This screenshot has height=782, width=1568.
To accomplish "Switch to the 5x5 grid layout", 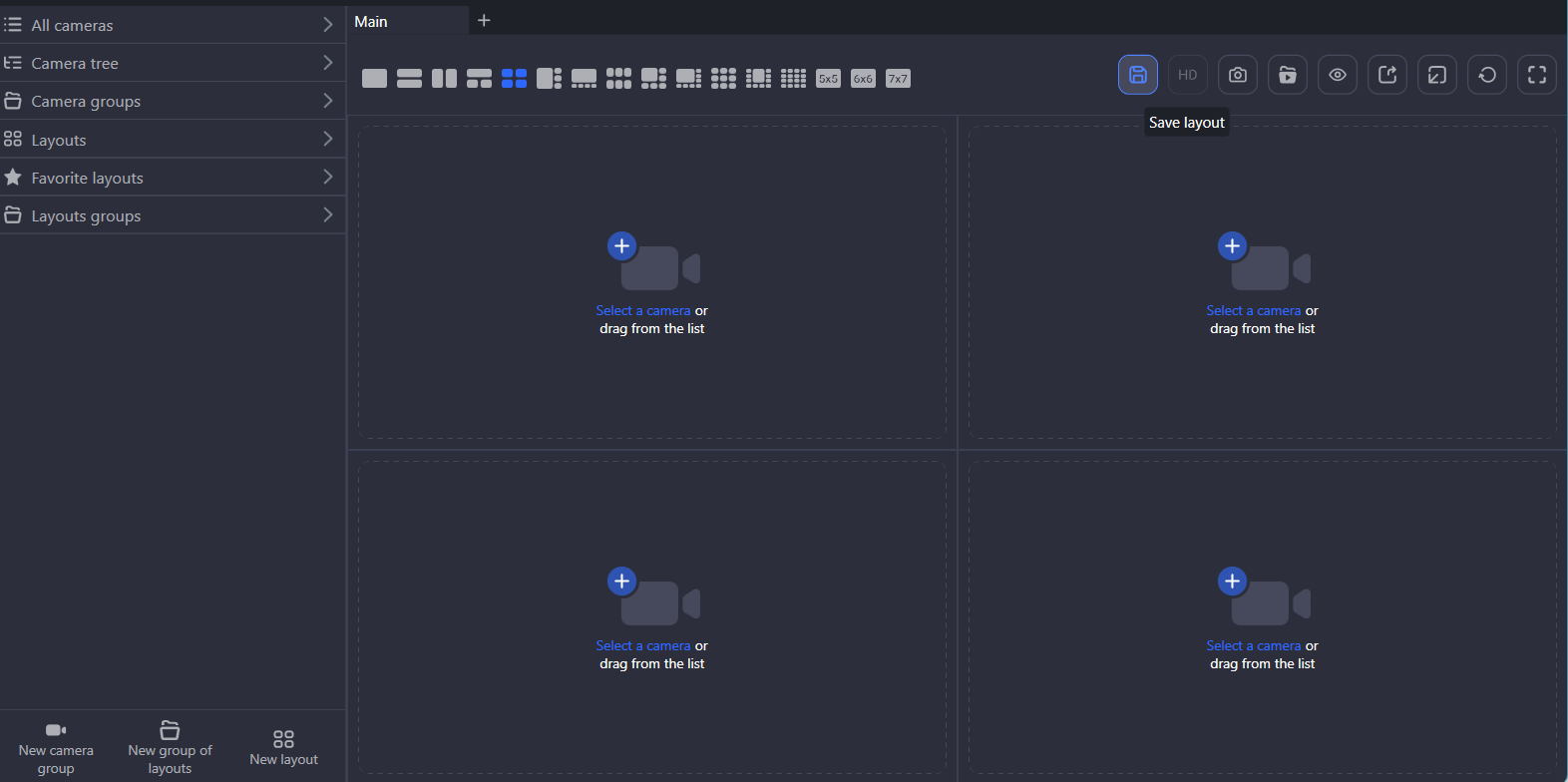I will (828, 79).
